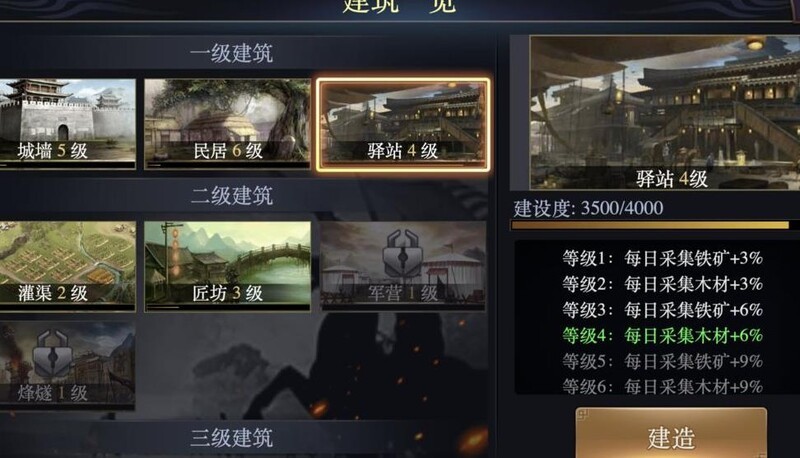
Task: Select the 一级建筑 section header
Action: coord(232,54)
